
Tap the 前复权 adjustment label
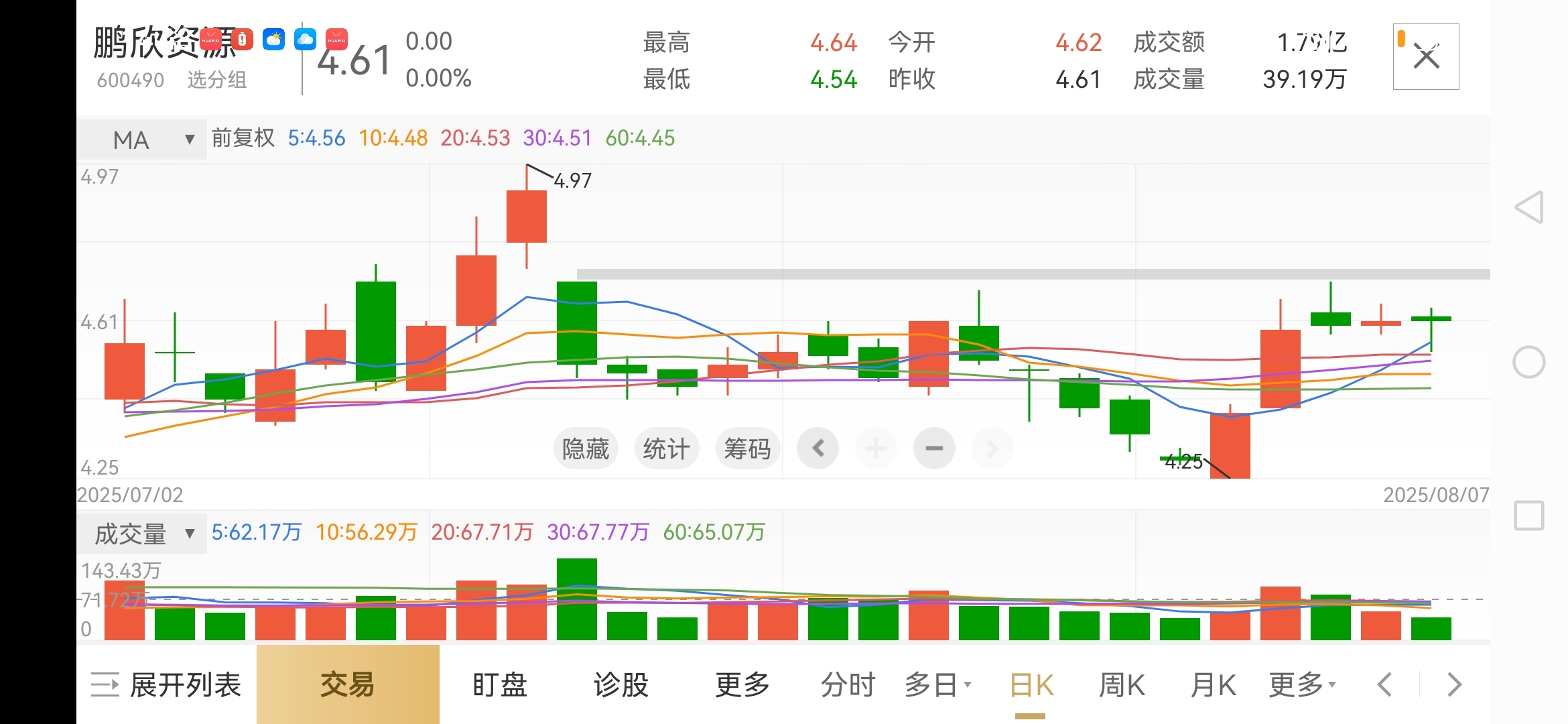243,138
